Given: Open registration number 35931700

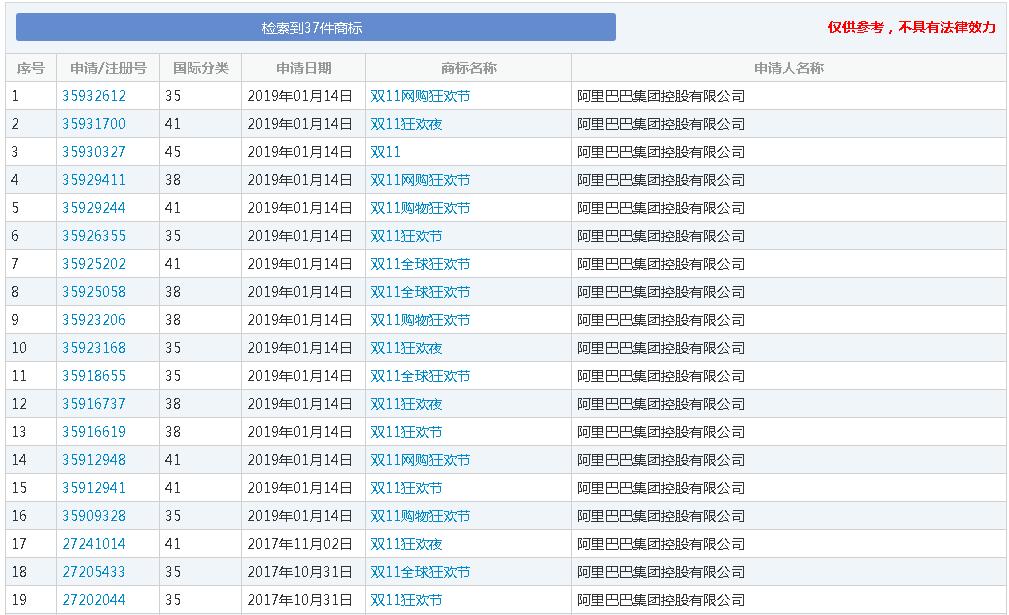Looking at the screenshot, I should point(94,124).
